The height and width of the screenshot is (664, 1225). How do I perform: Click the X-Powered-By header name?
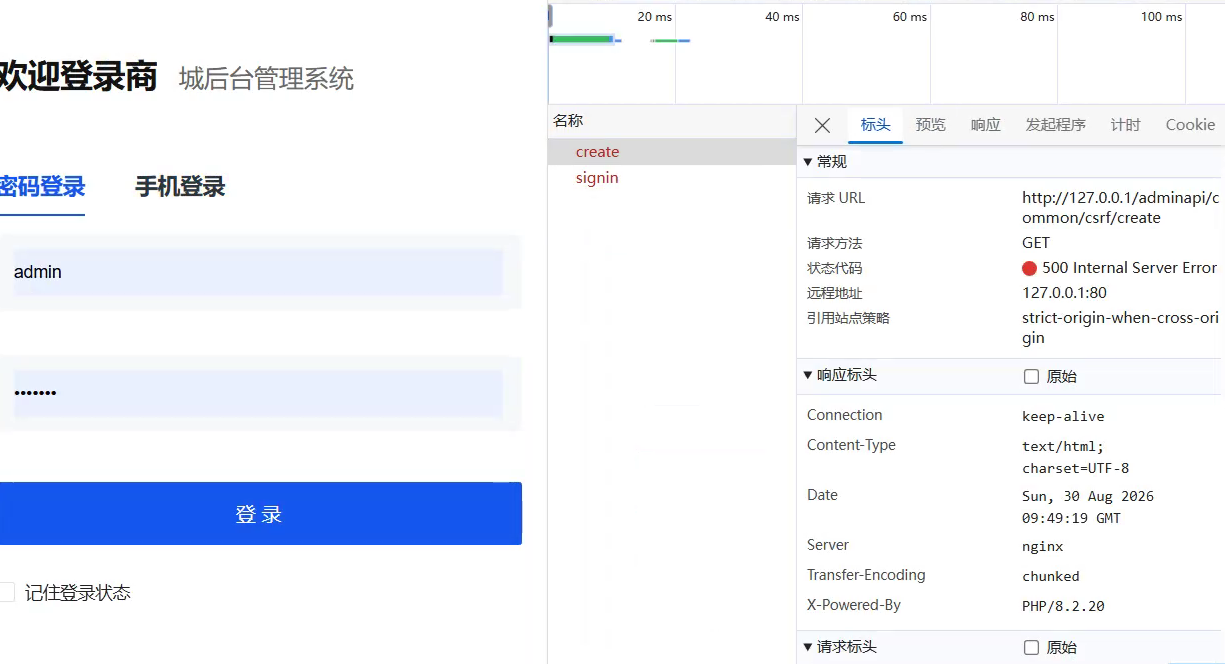point(854,605)
